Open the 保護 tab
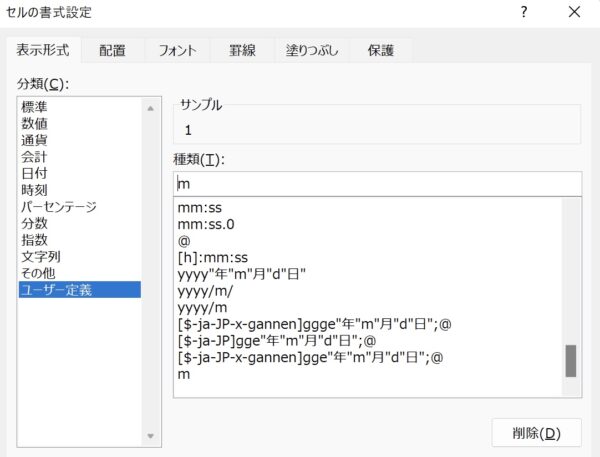Viewport: 600px width, 457px height. coord(380,50)
